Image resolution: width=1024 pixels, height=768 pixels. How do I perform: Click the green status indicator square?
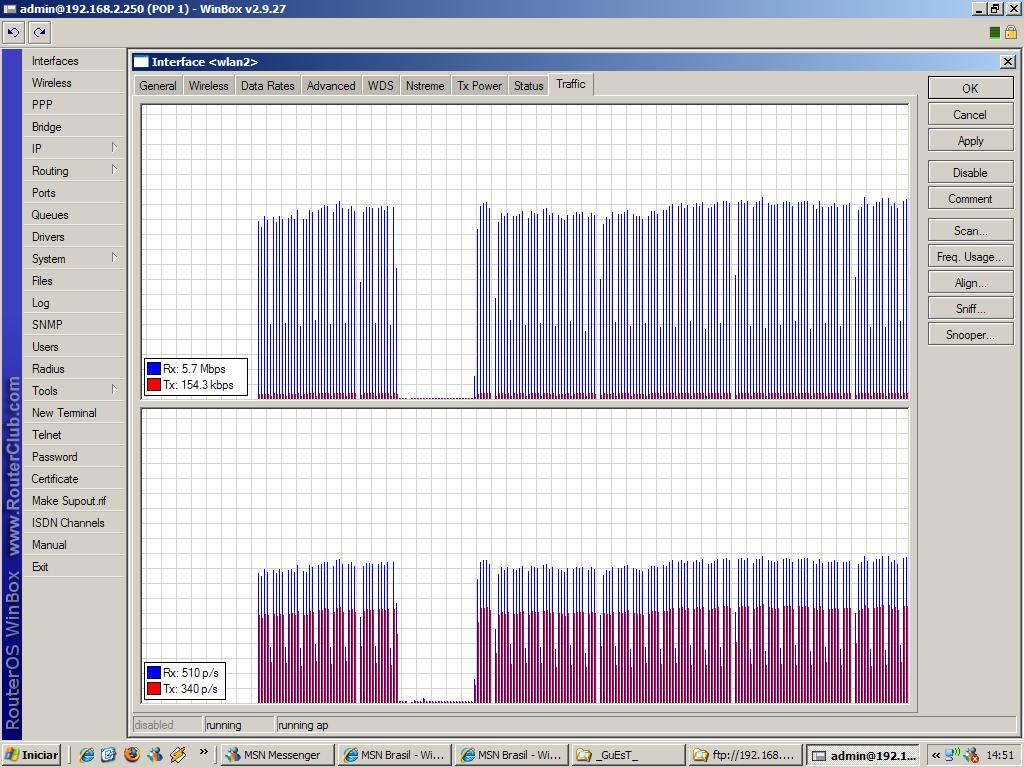tap(995, 32)
